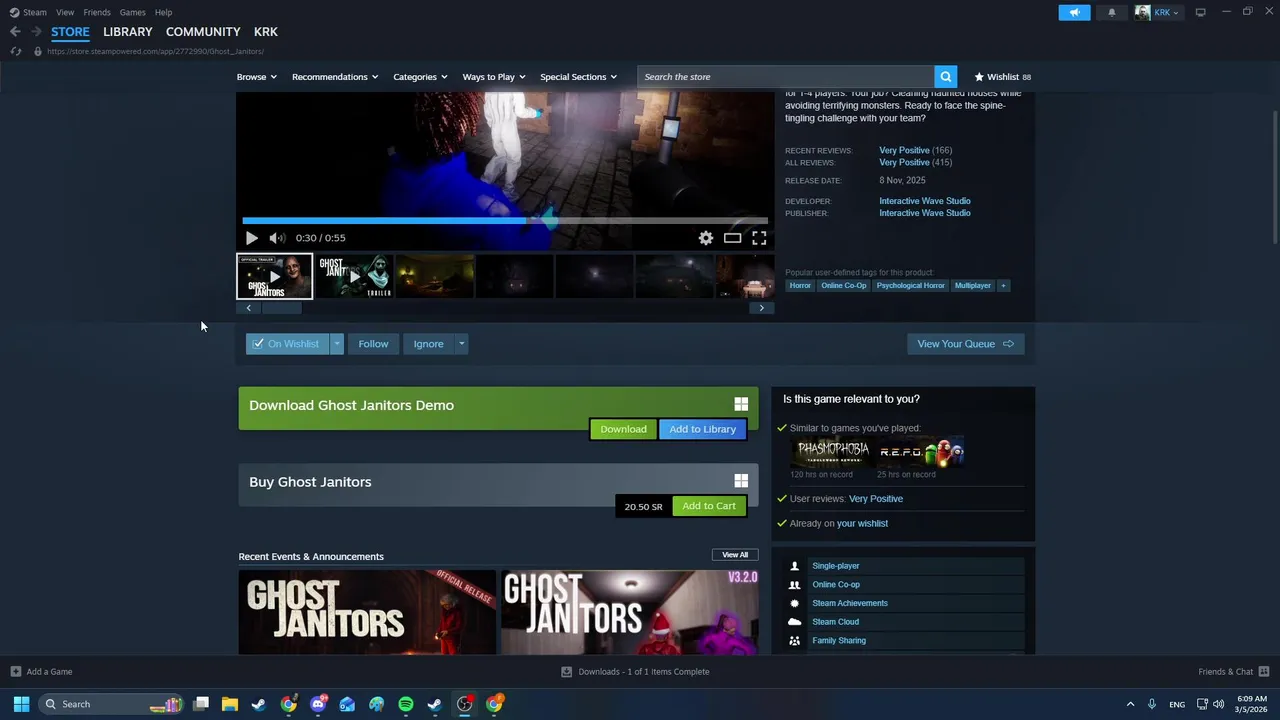Click Add to Cart button
The height and width of the screenshot is (720, 1280).
point(709,506)
